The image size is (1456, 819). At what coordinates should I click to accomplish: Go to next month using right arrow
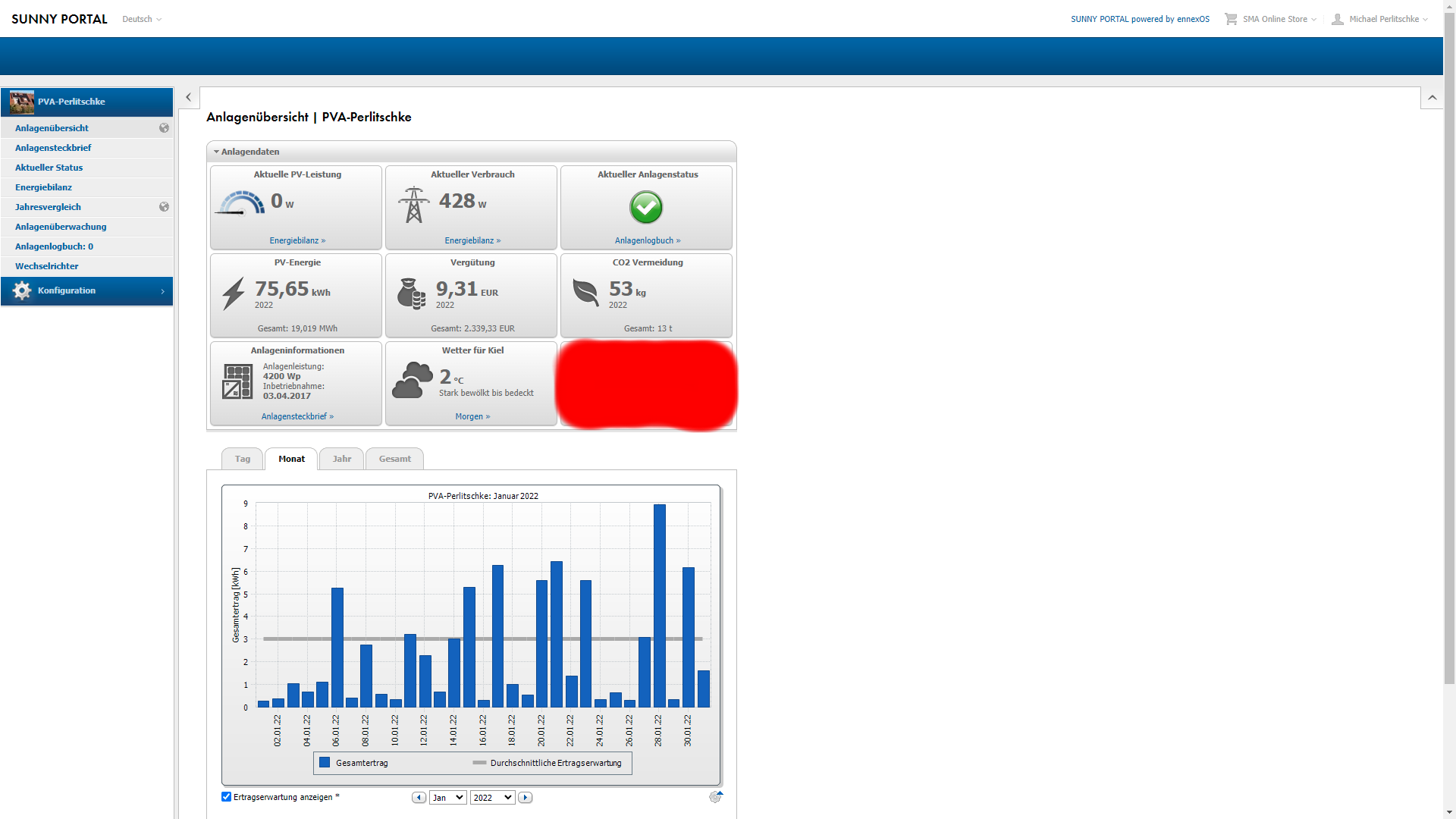[525, 798]
